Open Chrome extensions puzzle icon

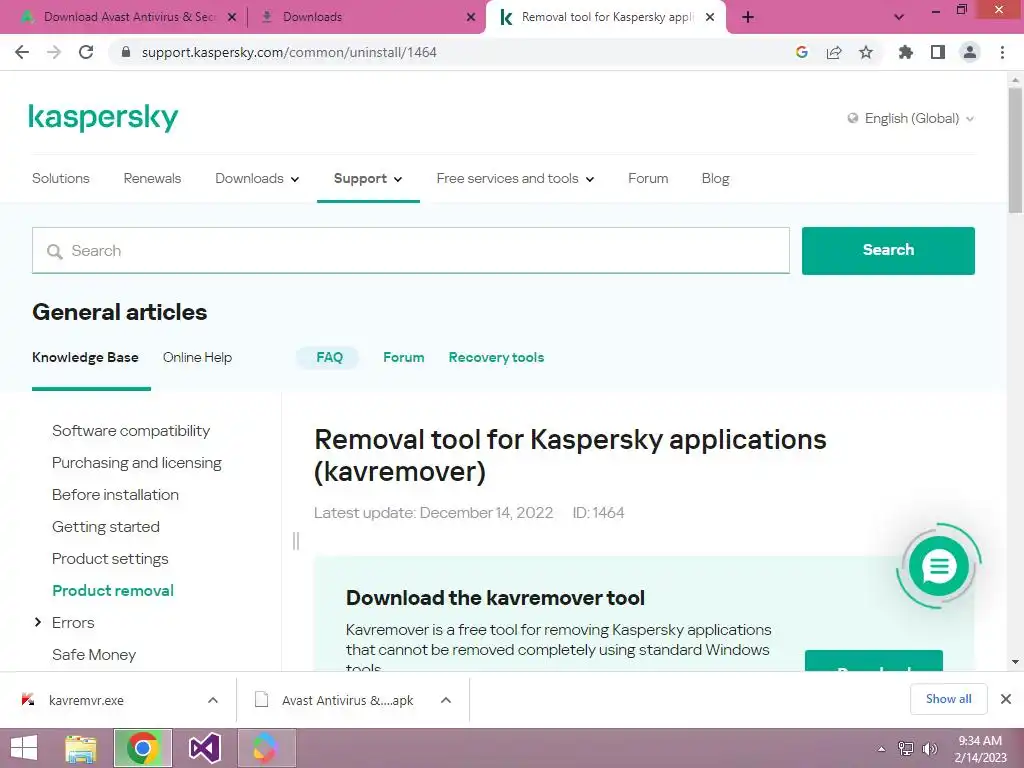click(x=906, y=52)
